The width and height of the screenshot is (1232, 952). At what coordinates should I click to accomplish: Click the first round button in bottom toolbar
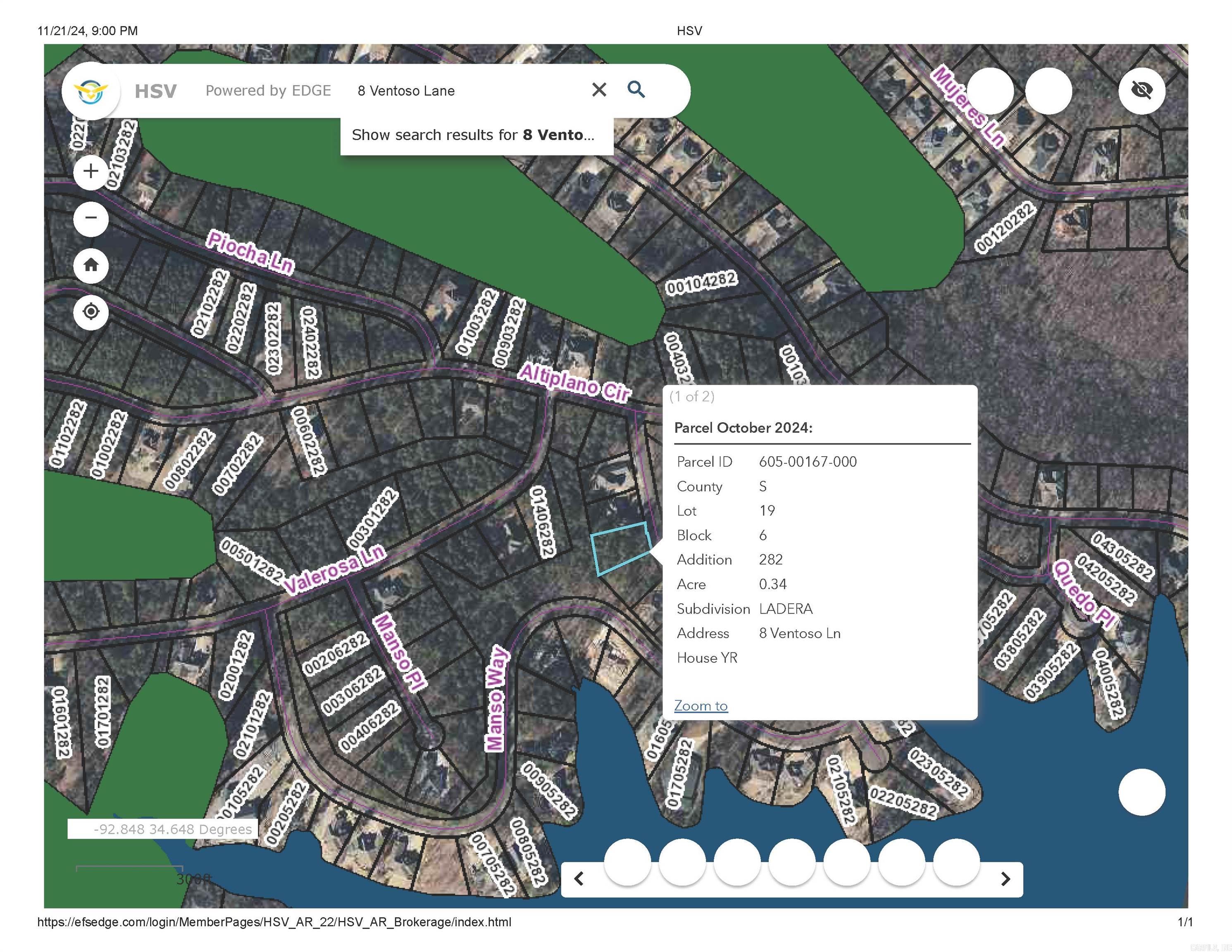(x=627, y=862)
